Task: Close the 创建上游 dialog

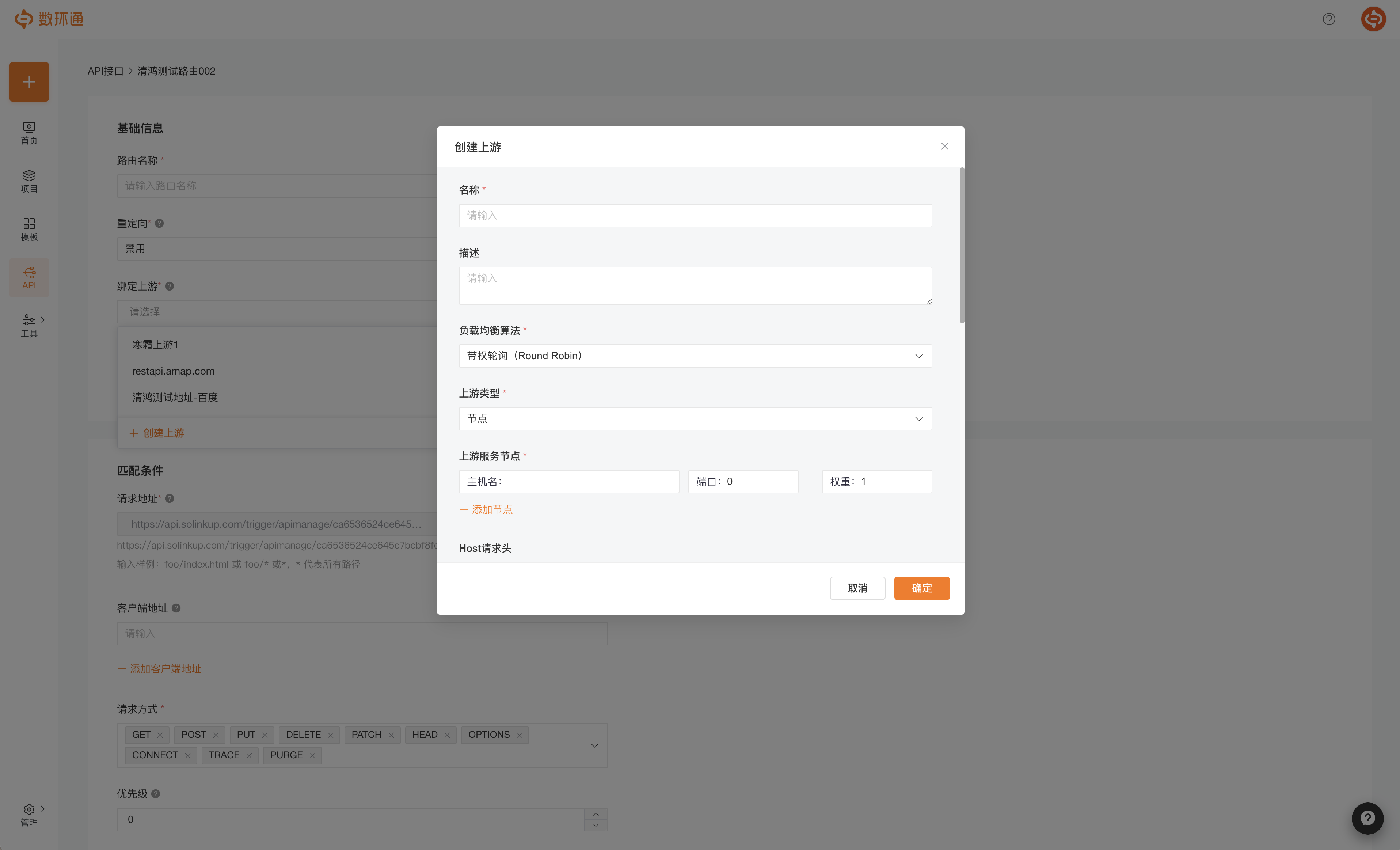Action: click(x=944, y=147)
